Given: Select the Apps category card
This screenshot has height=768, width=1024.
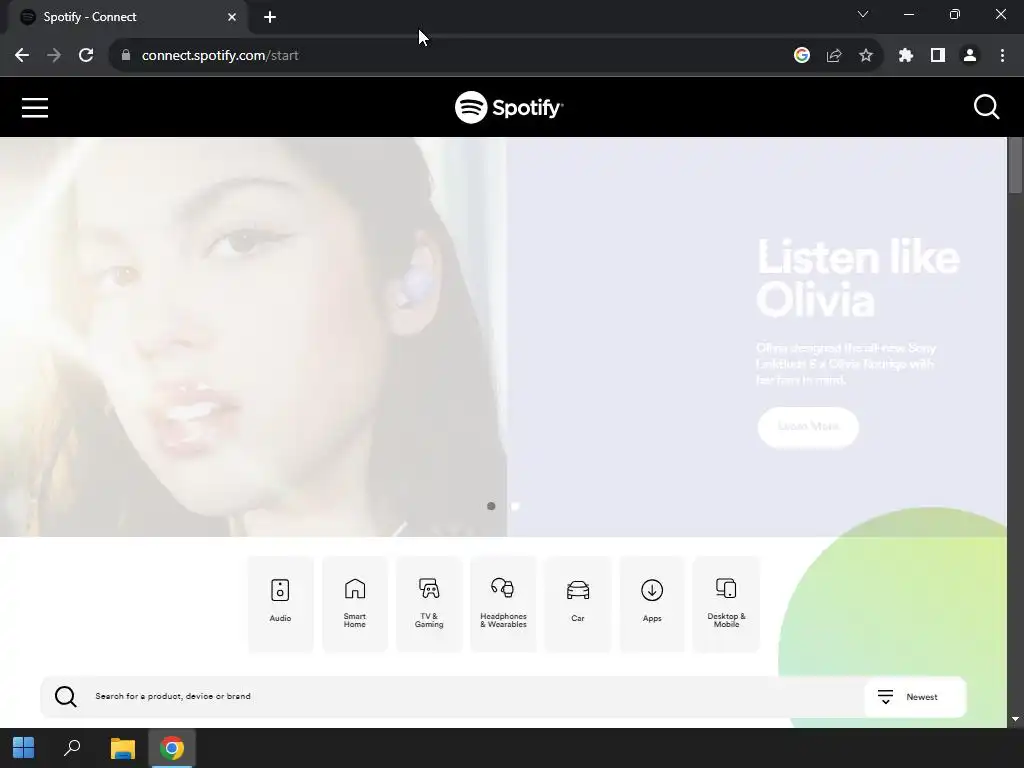Looking at the screenshot, I should 652,603.
